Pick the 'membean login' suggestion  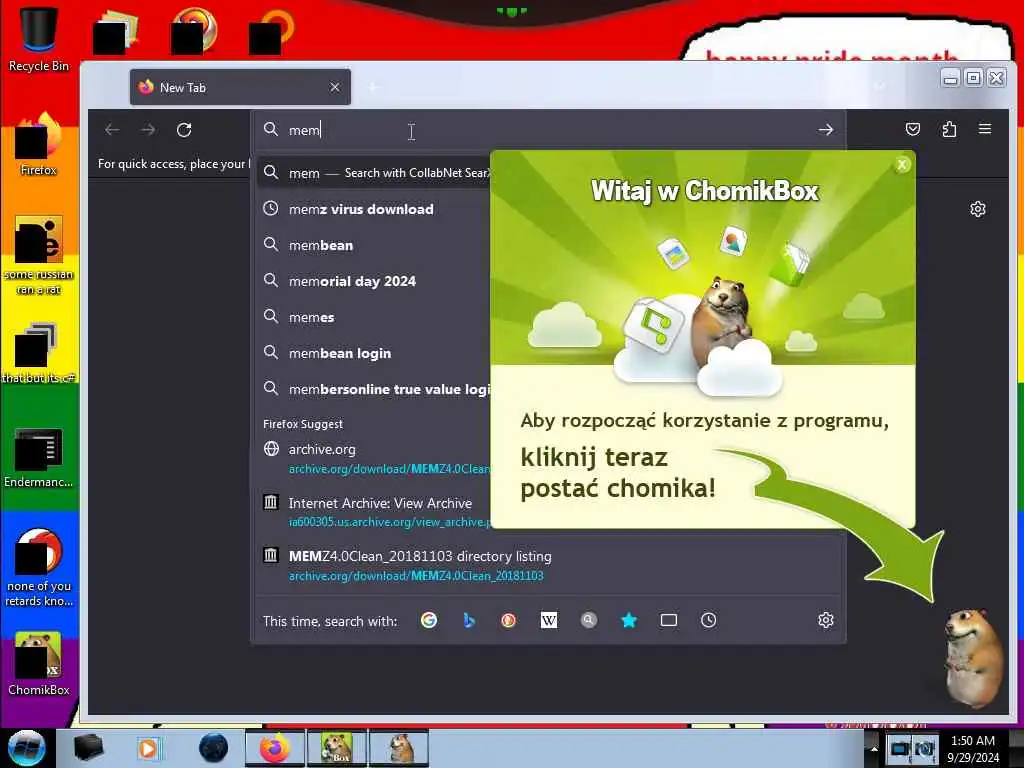pos(374,353)
